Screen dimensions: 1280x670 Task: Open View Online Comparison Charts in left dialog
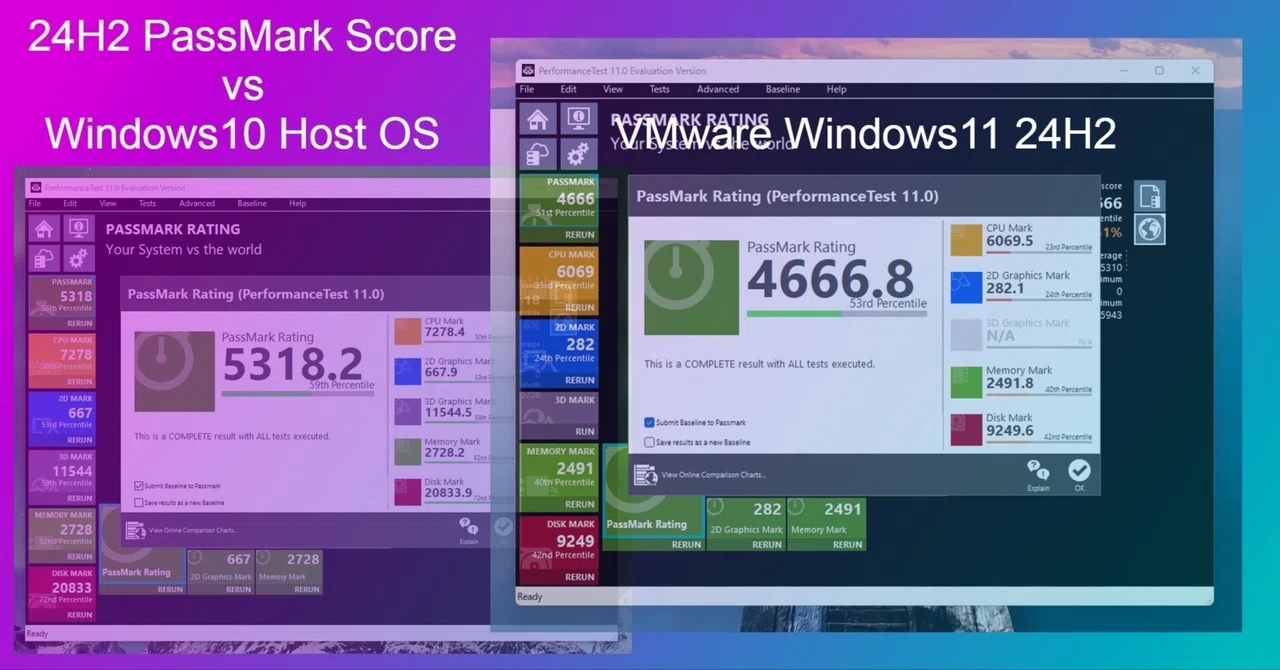click(194, 530)
